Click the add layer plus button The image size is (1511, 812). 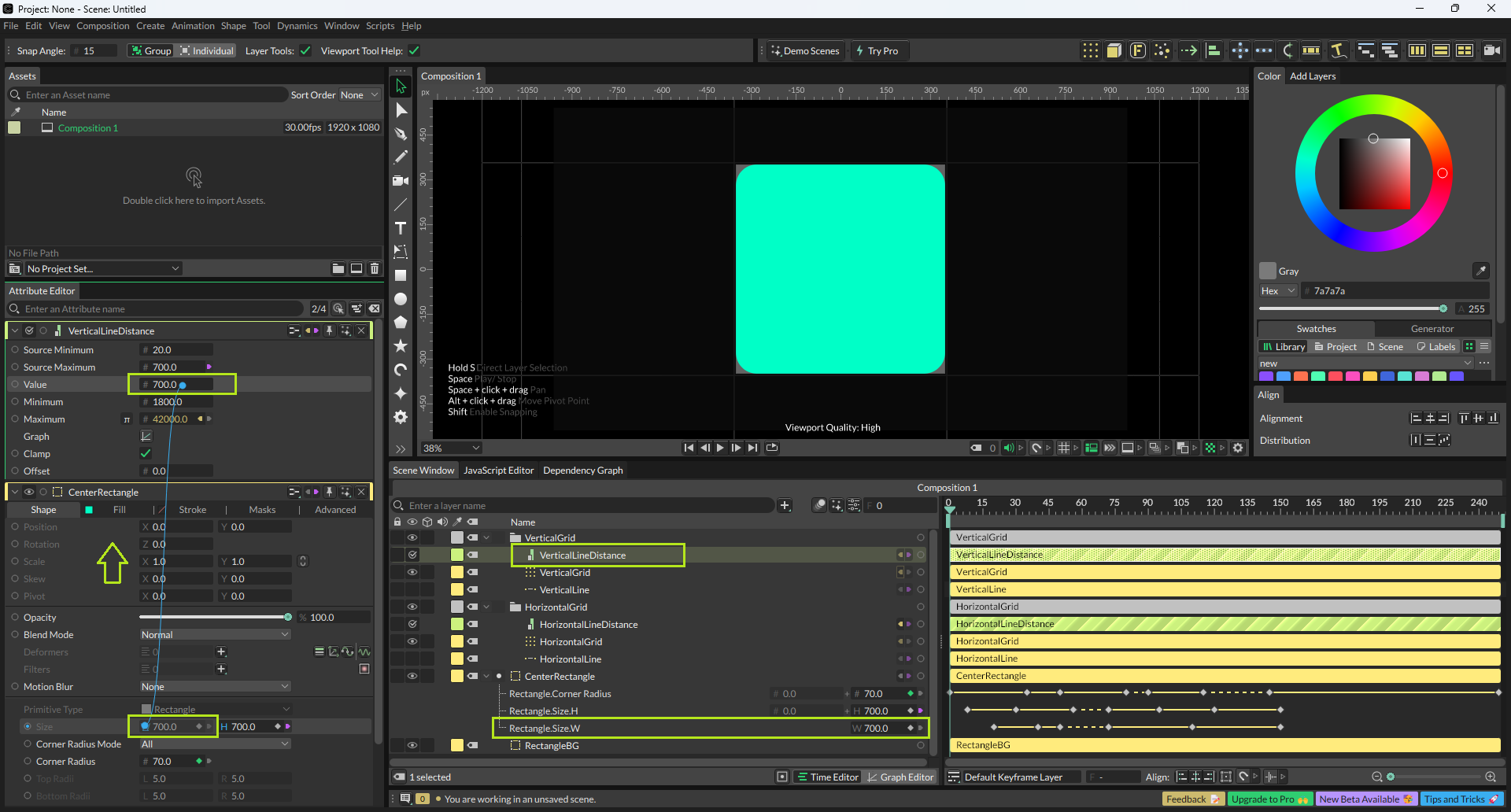(x=785, y=505)
